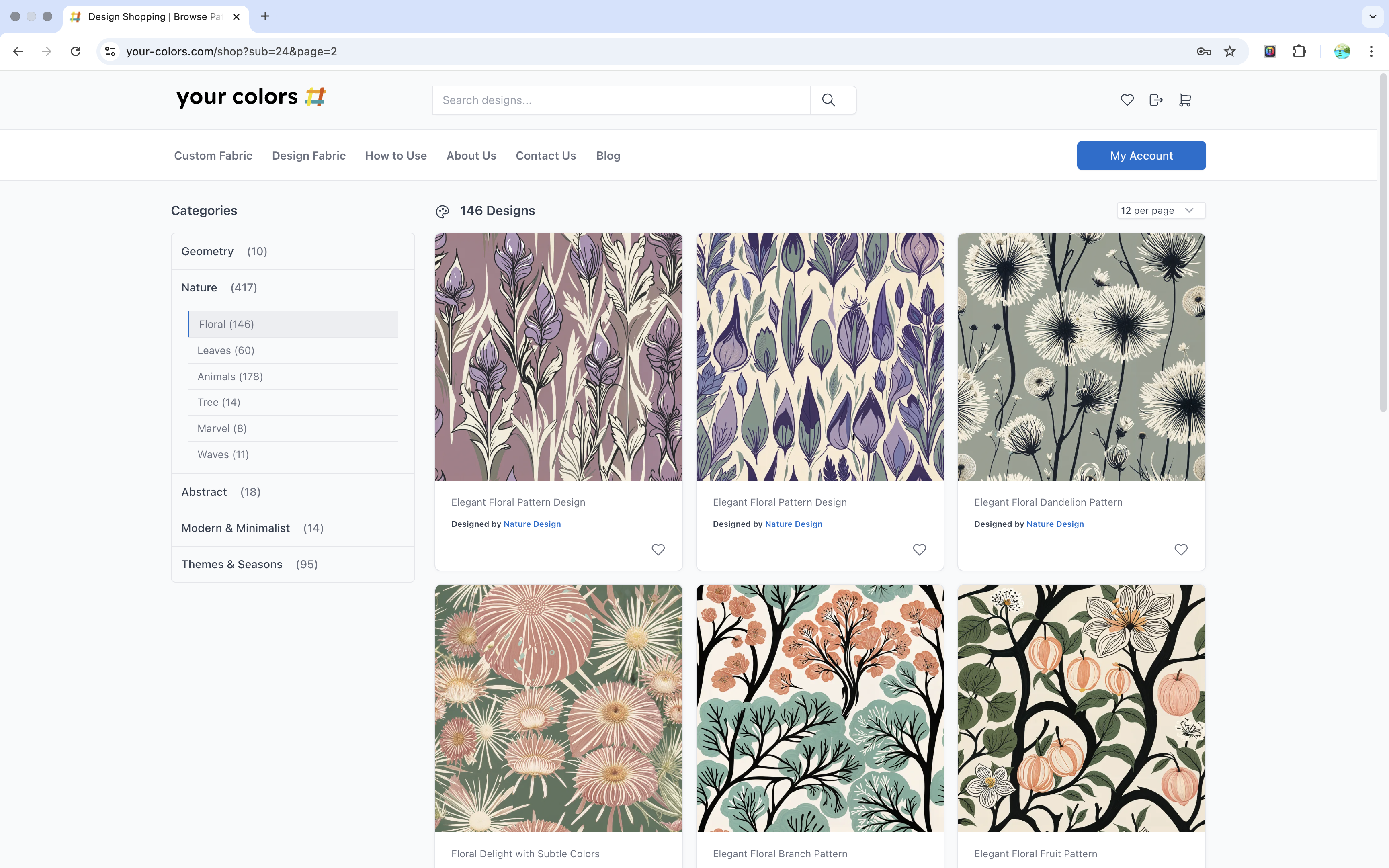Open the password manager key icon in address bar
Screen dimensions: 1389x868
click(x=1204, y=51)
